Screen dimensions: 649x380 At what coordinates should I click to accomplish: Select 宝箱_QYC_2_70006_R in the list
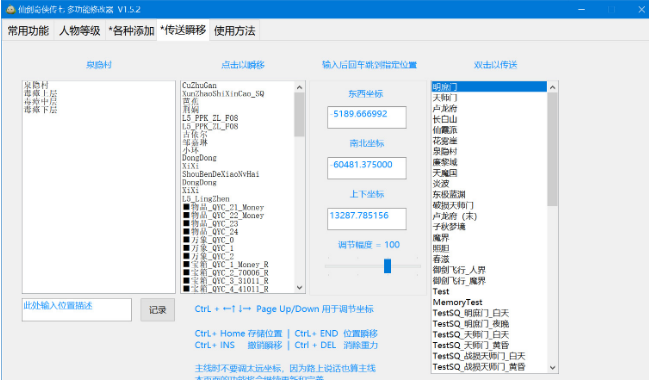[226, 272]
